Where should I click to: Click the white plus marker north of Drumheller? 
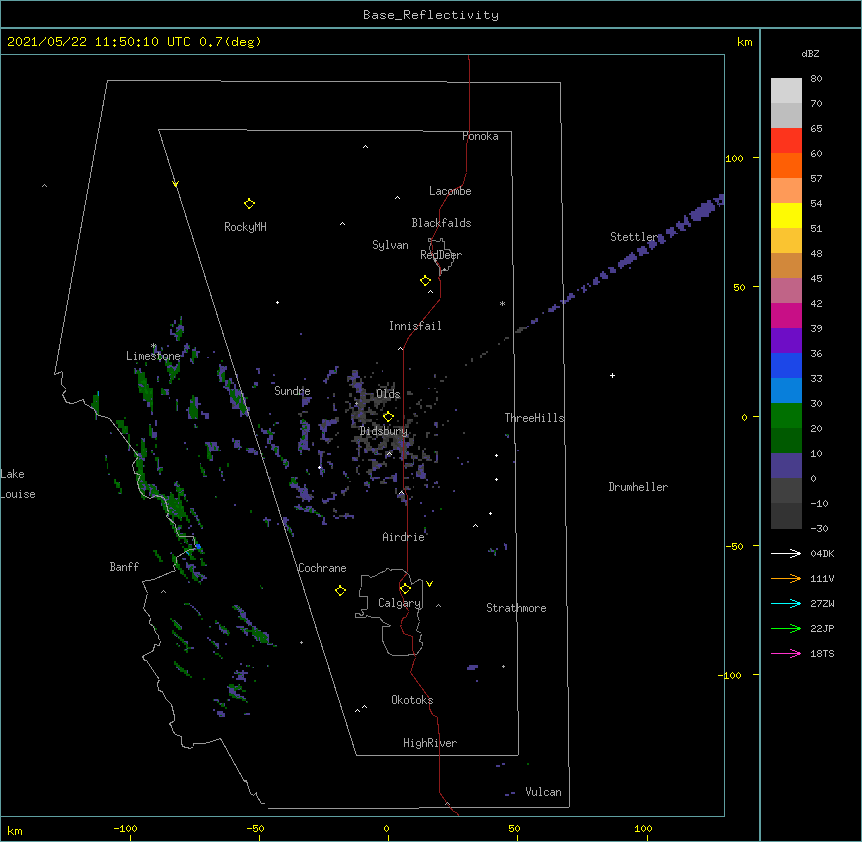click(x=612, y=375)
